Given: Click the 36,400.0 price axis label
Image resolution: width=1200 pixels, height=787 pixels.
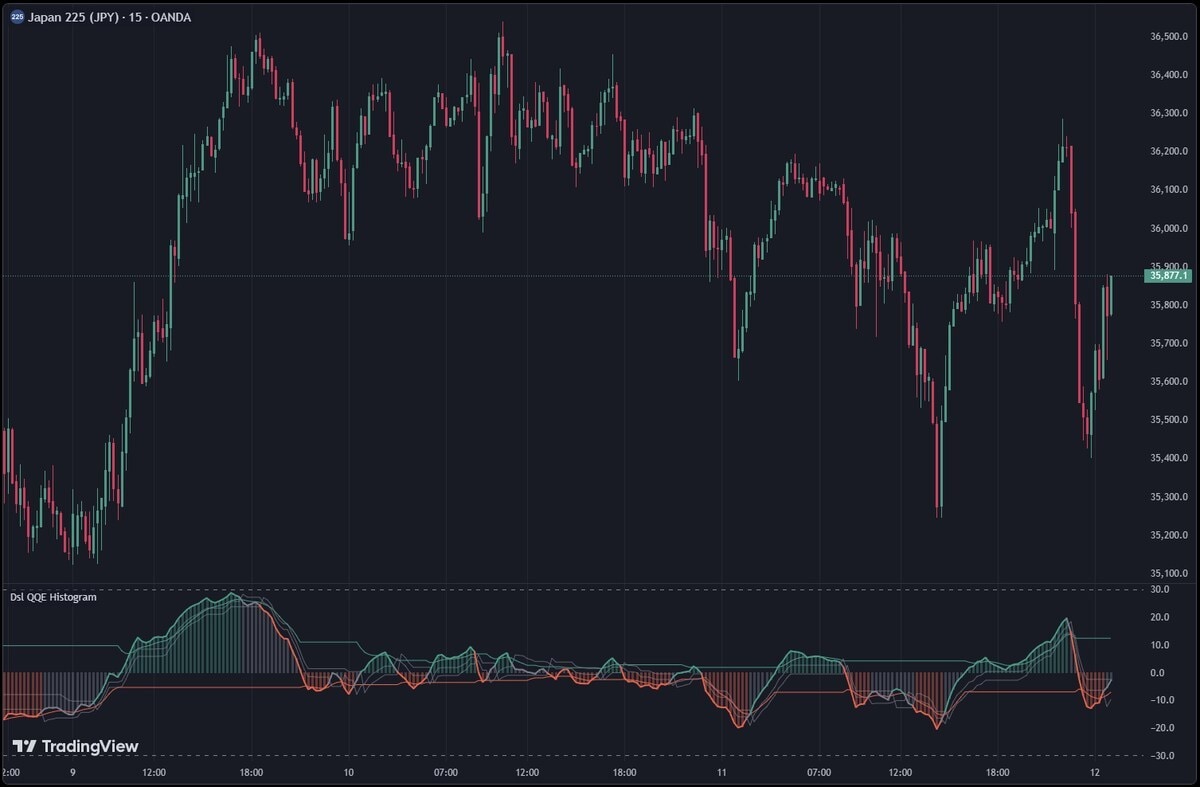Looking at the screenshot, I should coord(1169,75).
